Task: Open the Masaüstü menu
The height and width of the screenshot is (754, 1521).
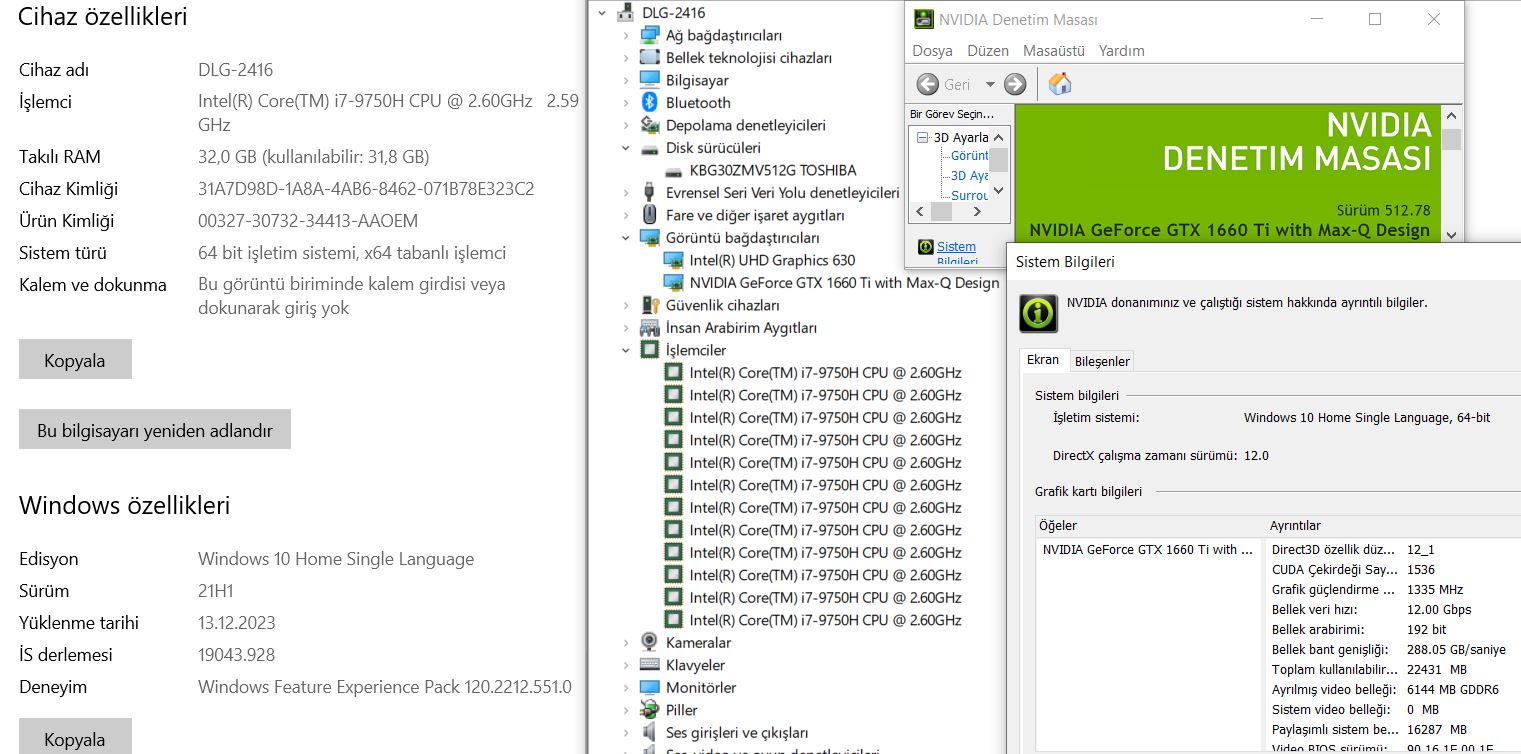Action: [x=1054, y=51]
